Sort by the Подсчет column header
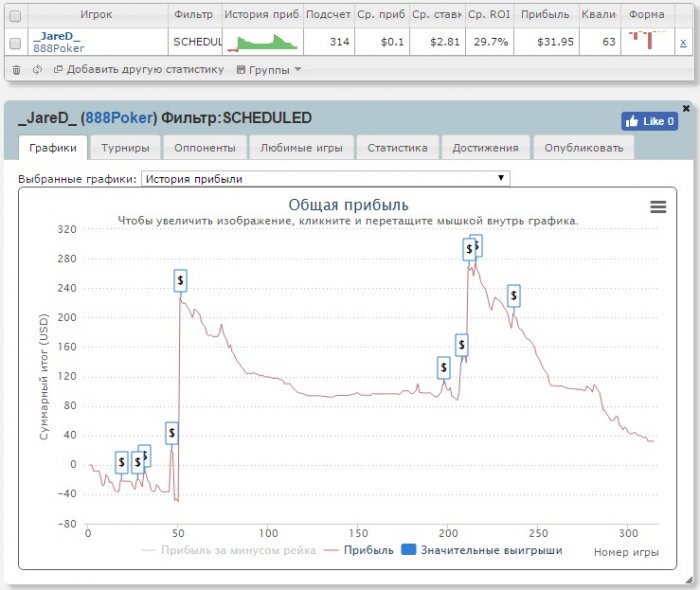 (328, 14)
